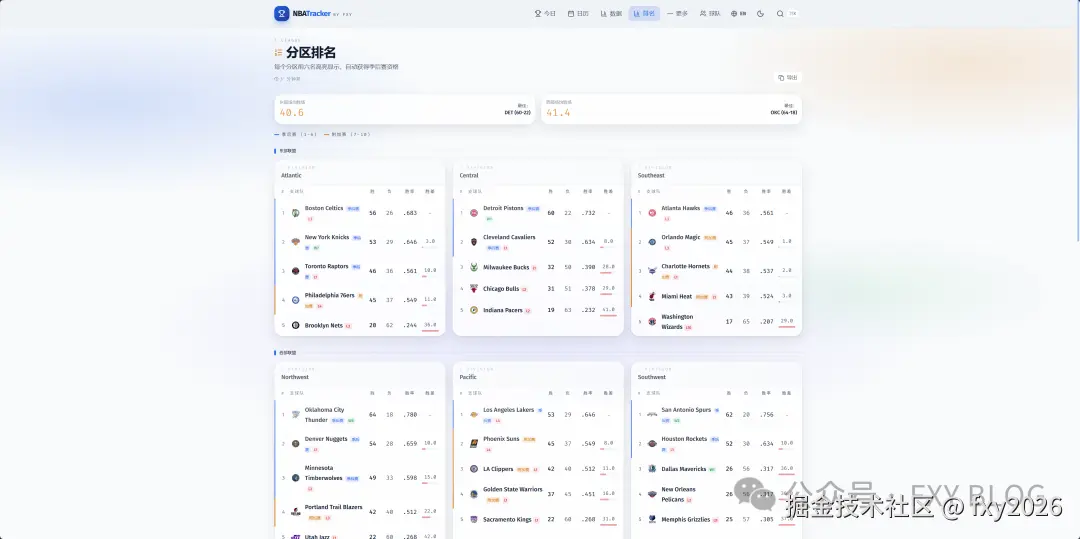Click the Indiana Pacers logo
Screen dimensions: 1080x539
(474, 310)
